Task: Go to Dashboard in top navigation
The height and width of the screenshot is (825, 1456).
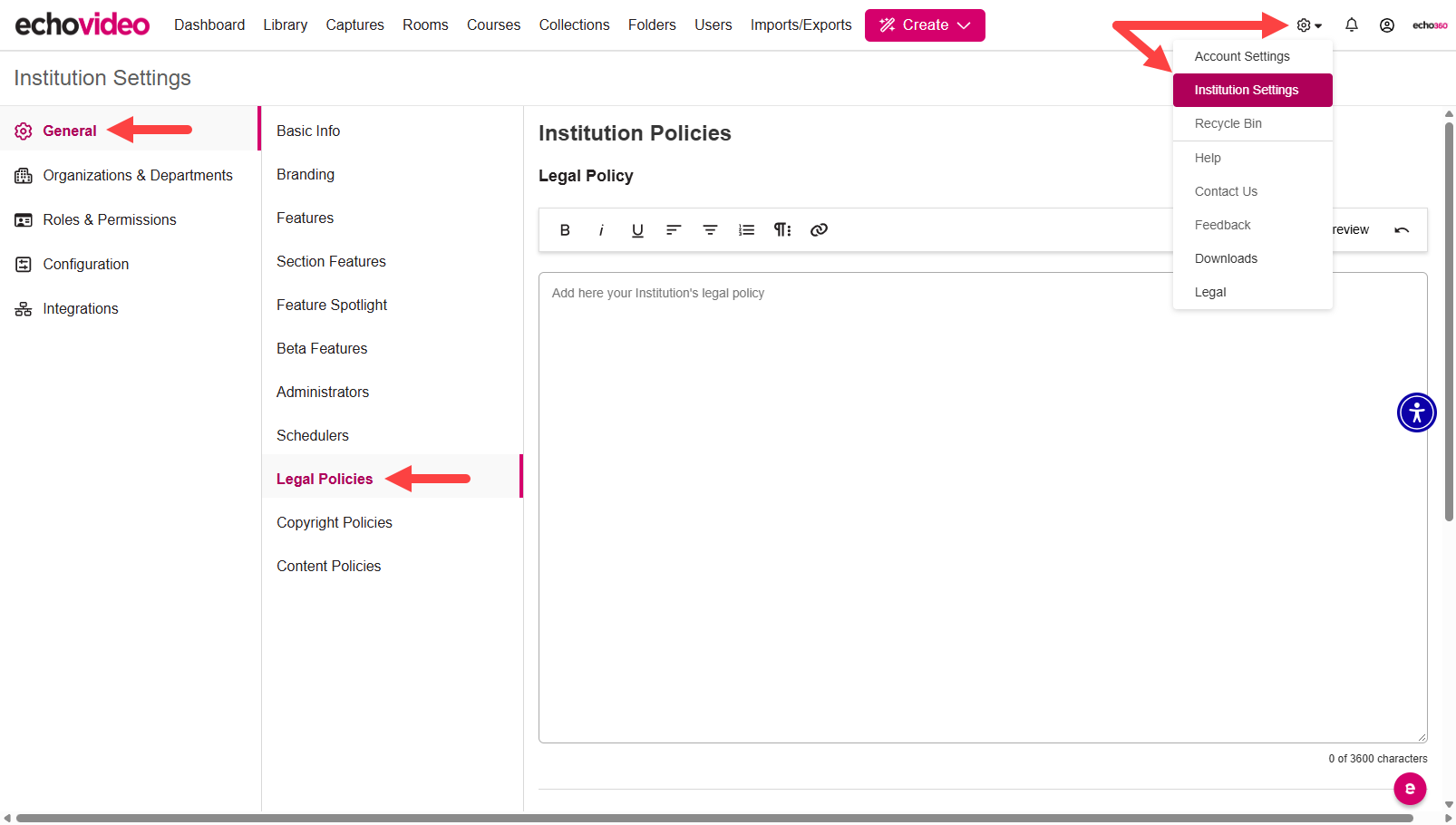Action: (209, 25)
